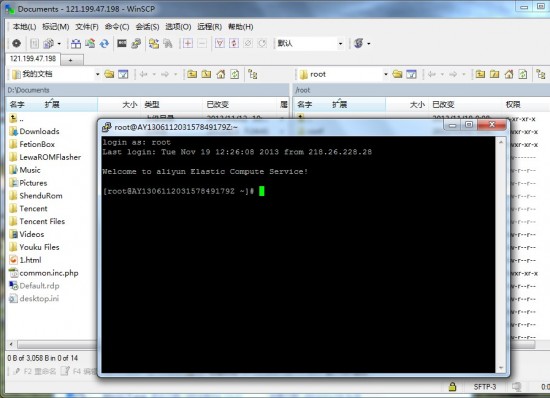The image size is (550, 398).
Task: Expand the local 我的文档 directory dropdown
Action: coord(98,74)
